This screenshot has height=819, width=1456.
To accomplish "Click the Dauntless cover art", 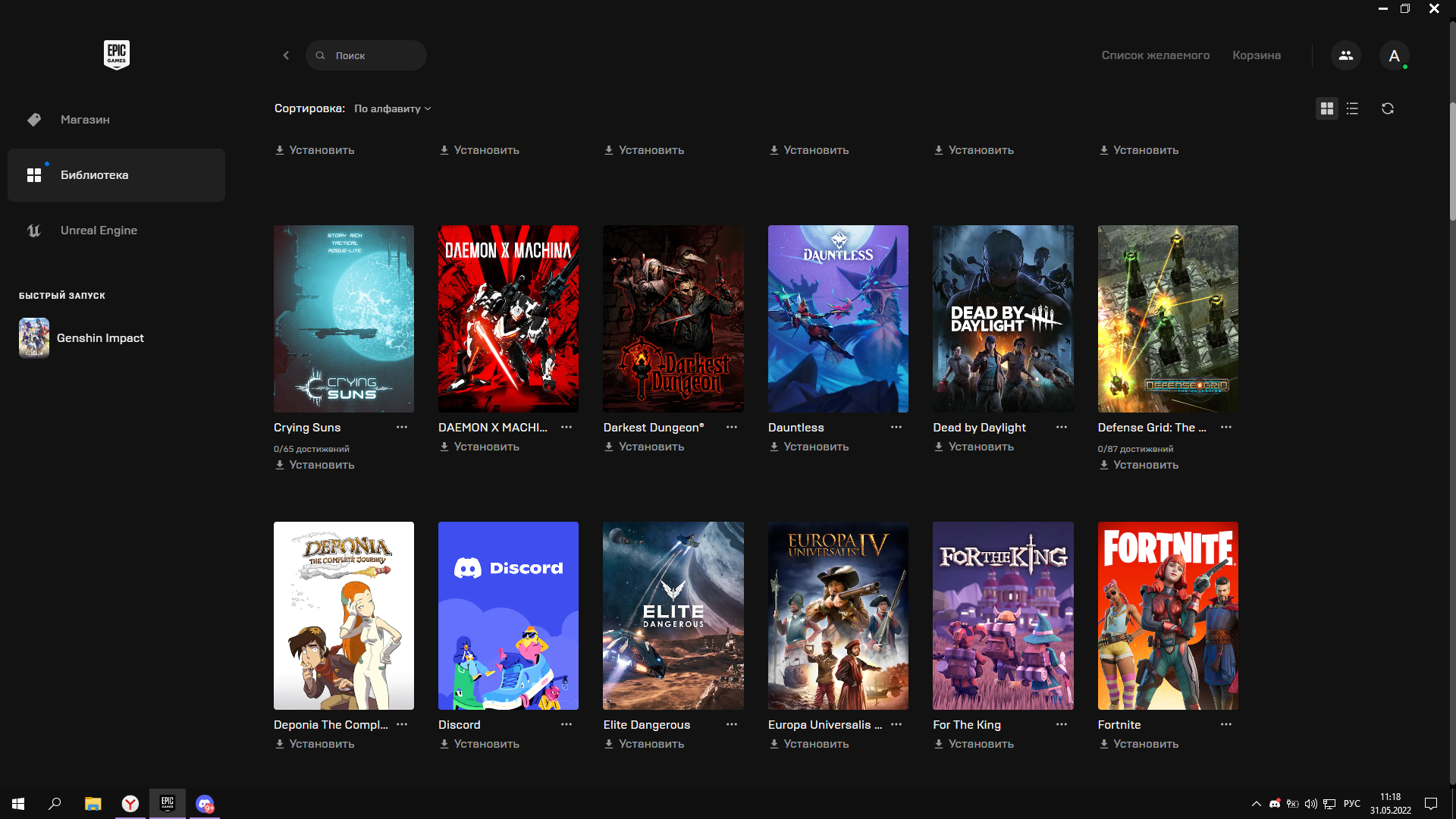I will (838, 318).
